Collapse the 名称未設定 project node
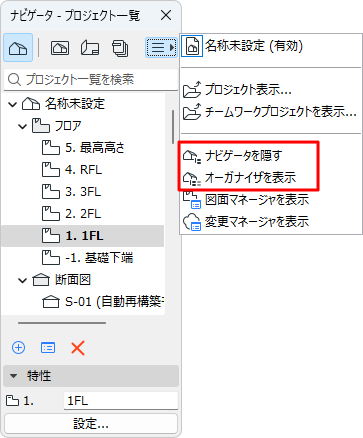This screenshot has height=438, width=363. pyautogui.click(x=12, y=104)
